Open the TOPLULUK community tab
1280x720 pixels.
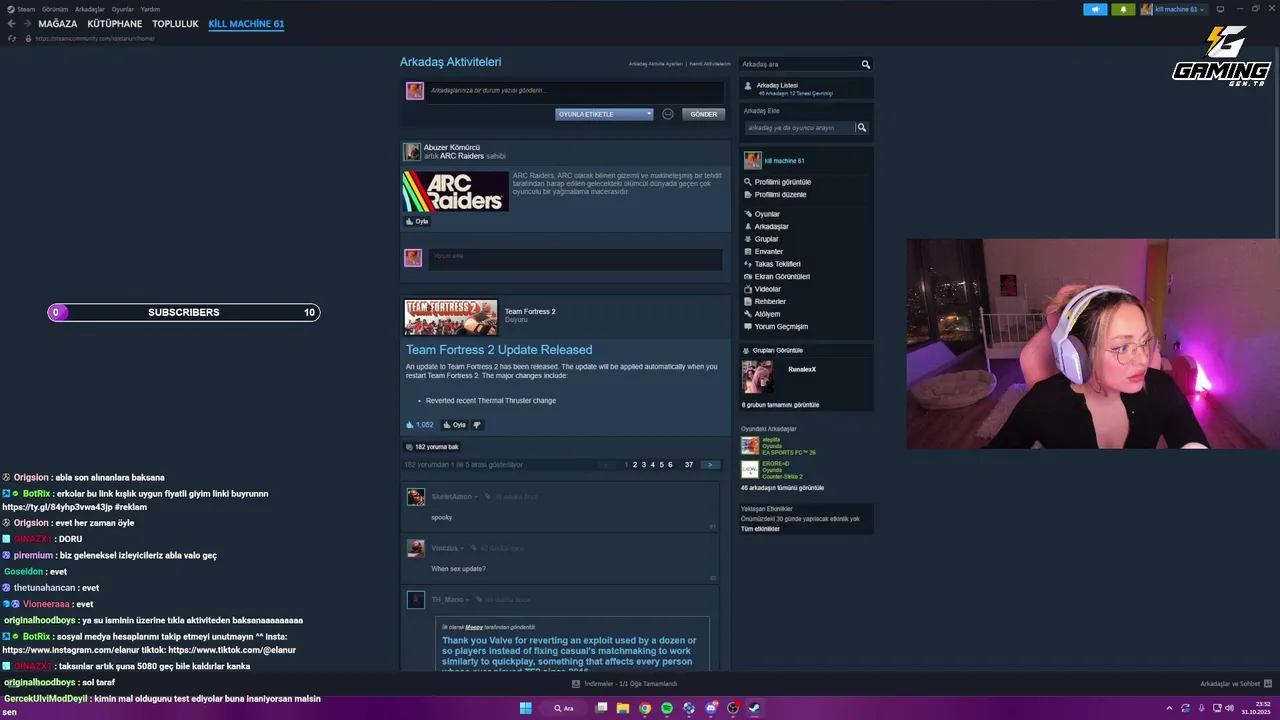pos(175,24)
